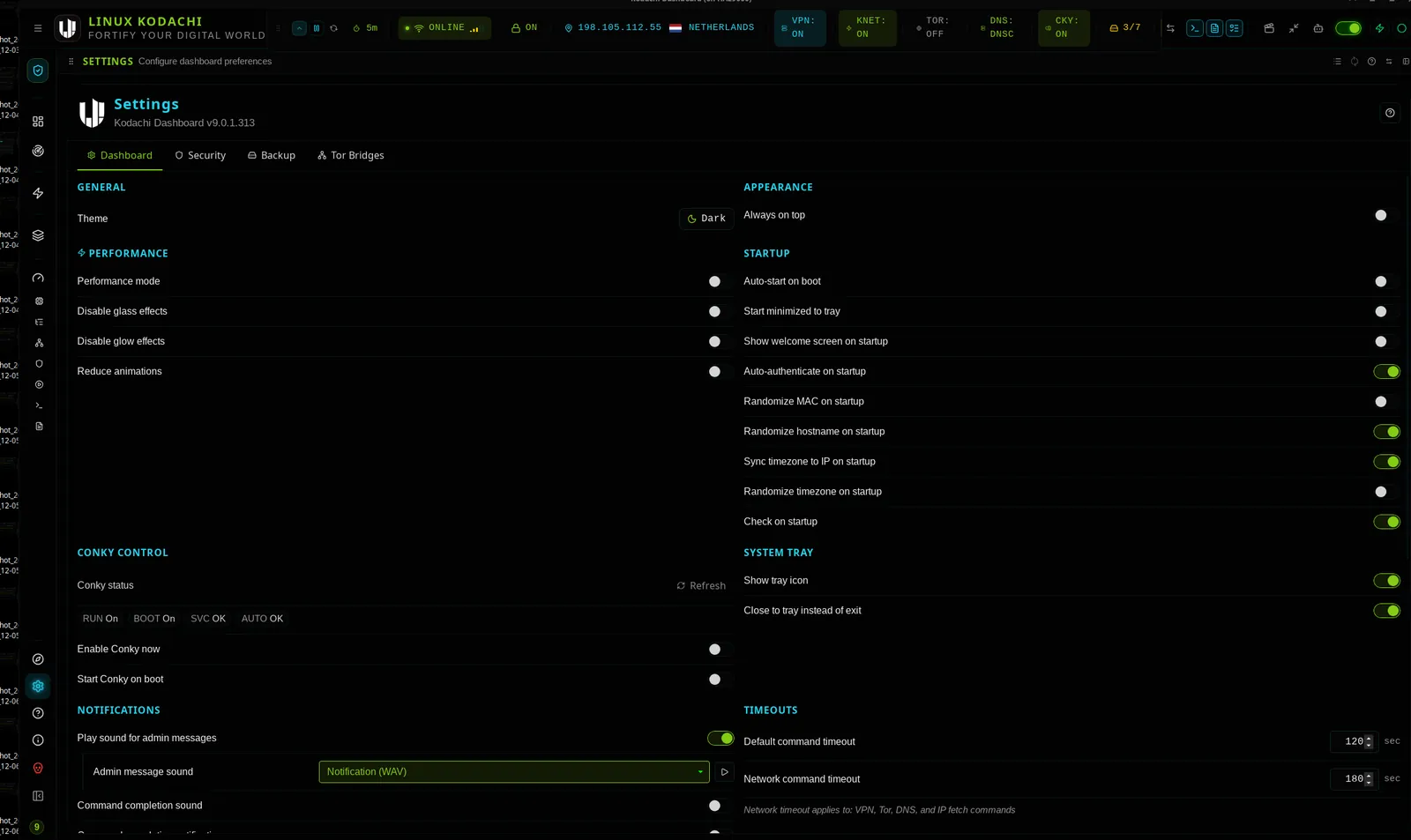Open the help question mark sidebar icon
This screenshot has width=1411, height=840.
point(38,713)
